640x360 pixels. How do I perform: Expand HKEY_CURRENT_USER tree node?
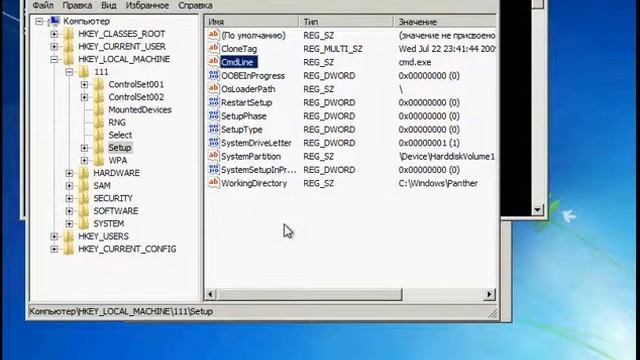tap(54, 47)
